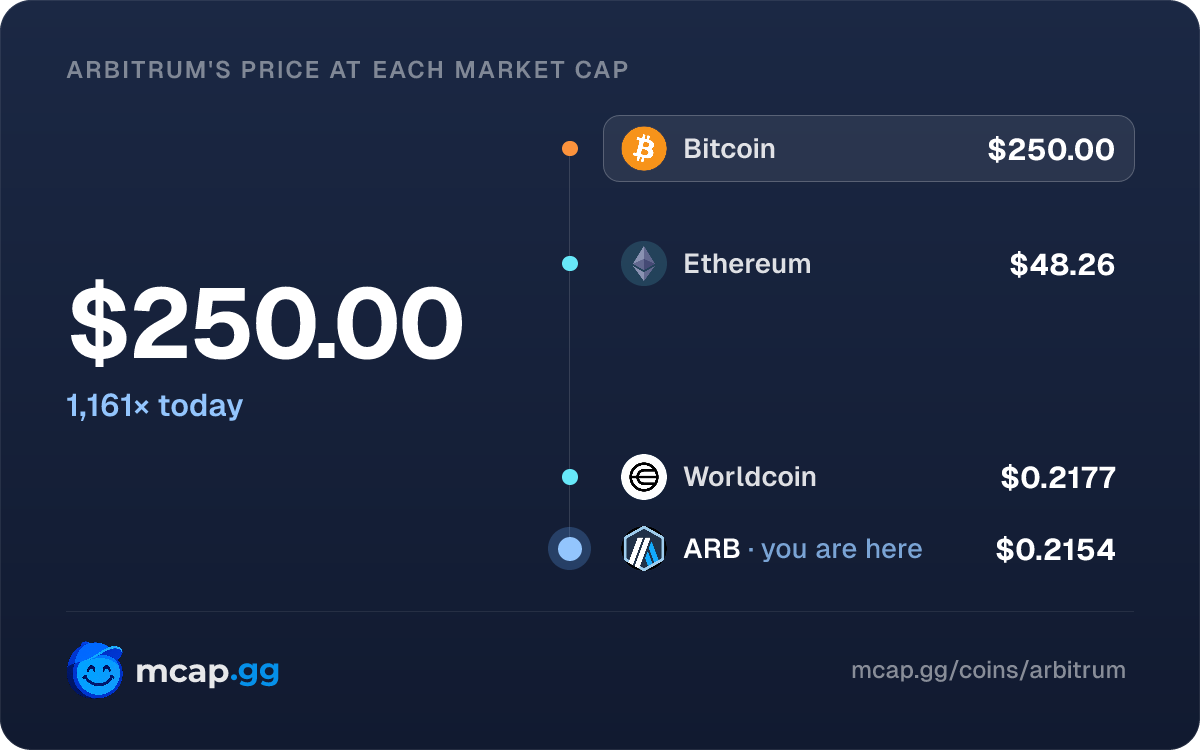Click the Ethereum diamond icon
The width and height of the screenshot is (1200, 750).
(644, 264)
